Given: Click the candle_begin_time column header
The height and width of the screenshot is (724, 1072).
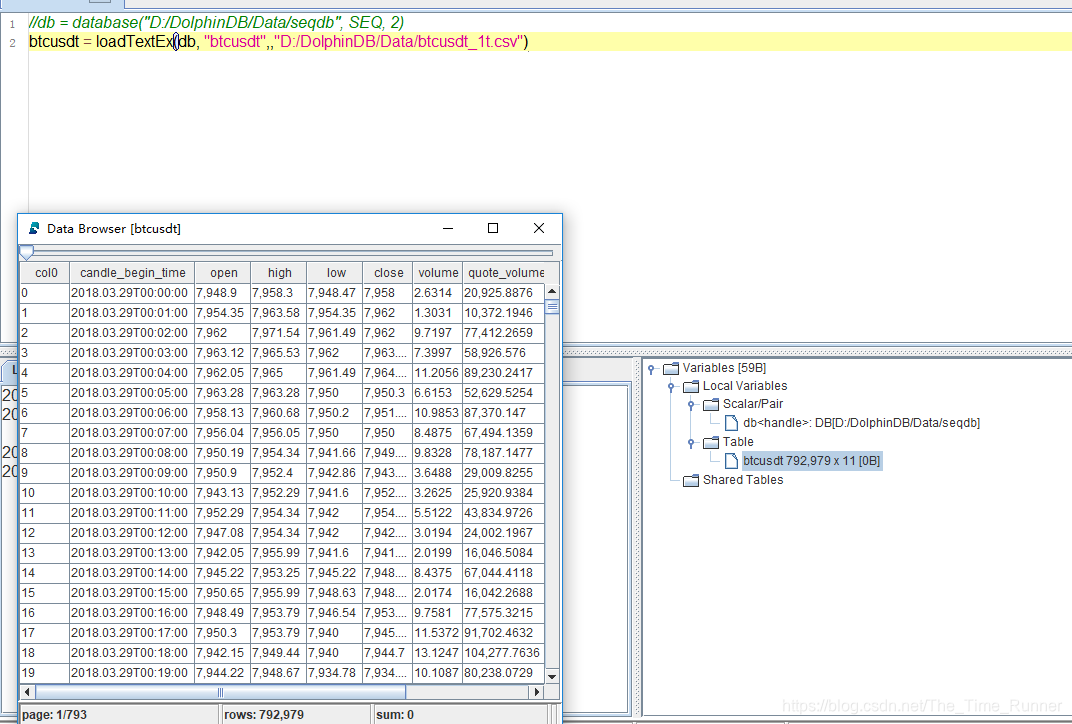Looking at the screenshot, I should (x=133, y=273).
